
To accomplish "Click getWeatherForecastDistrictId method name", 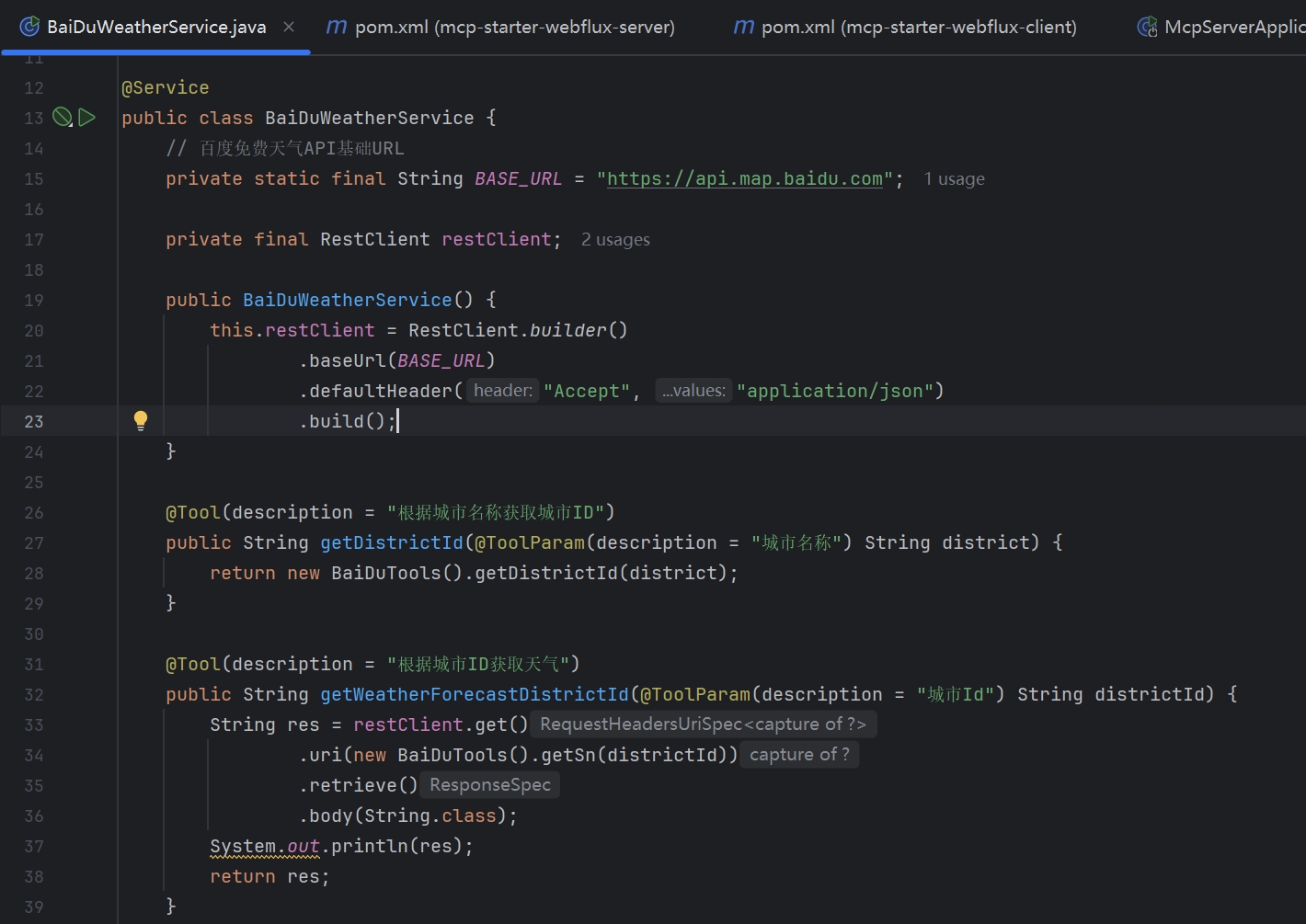I will point(475,694).
